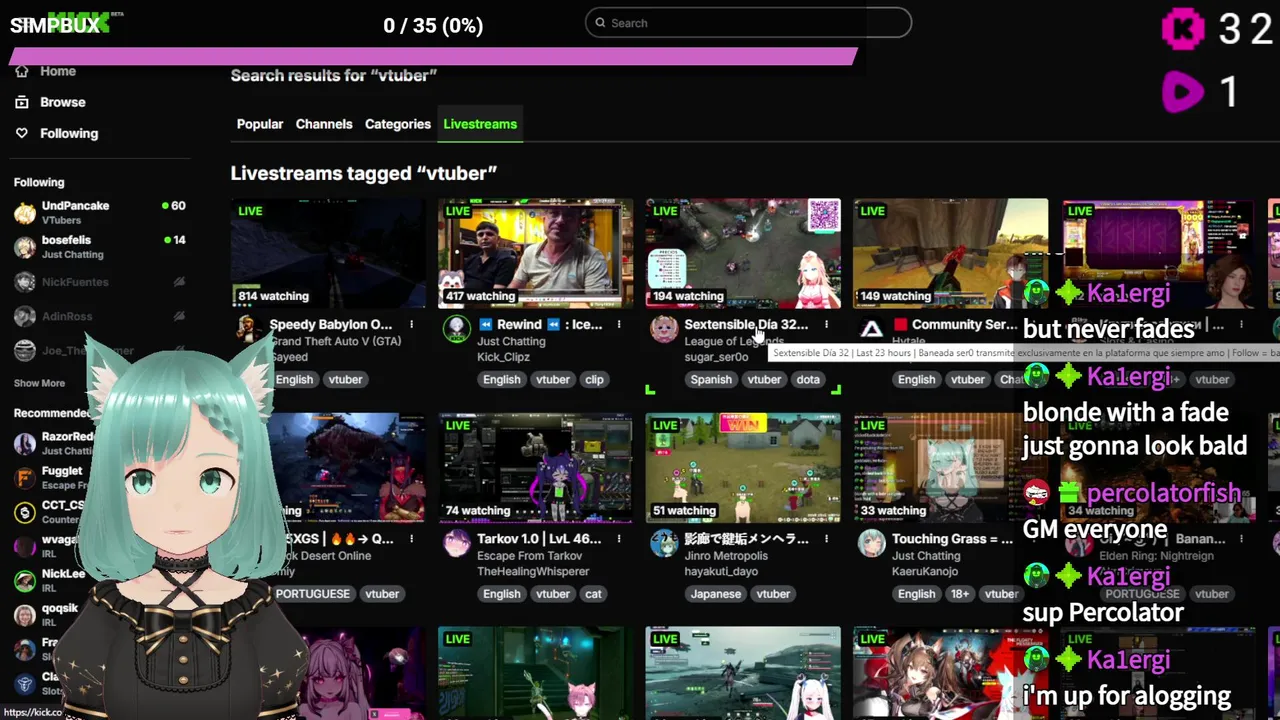The height and width of the screenshot is (720, 1280).
Task: Open Fugglet recommended channel avatar
Action: pos(25,478)
